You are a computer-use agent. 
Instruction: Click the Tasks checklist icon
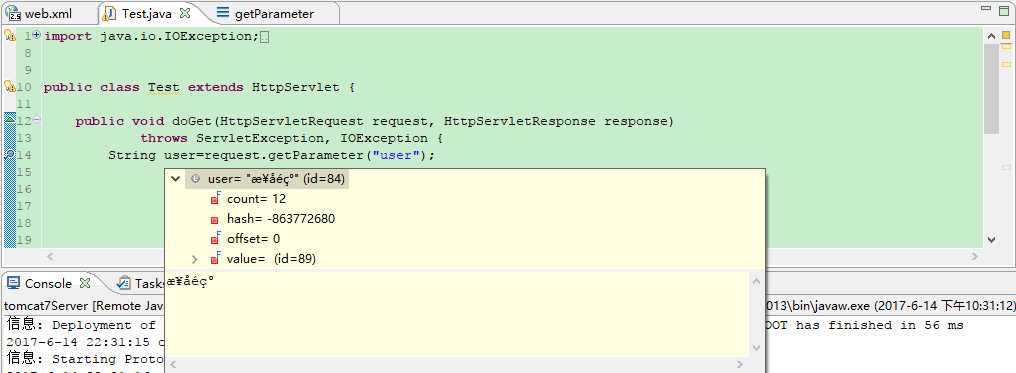pyautogui.click(x=123, y=283)
